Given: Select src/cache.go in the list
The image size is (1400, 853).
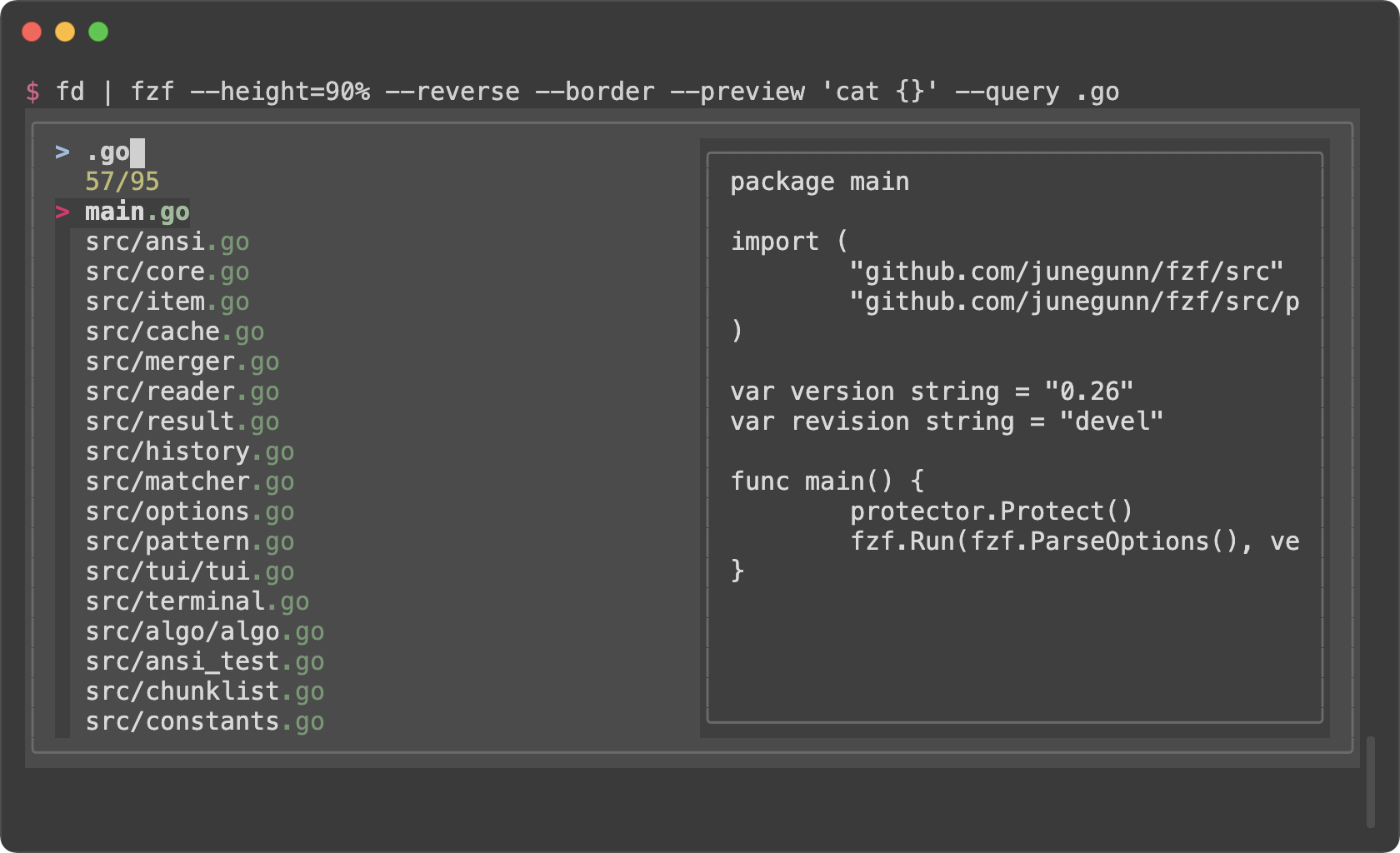Looking at the screenshot, I should click(x=174, y=332).
